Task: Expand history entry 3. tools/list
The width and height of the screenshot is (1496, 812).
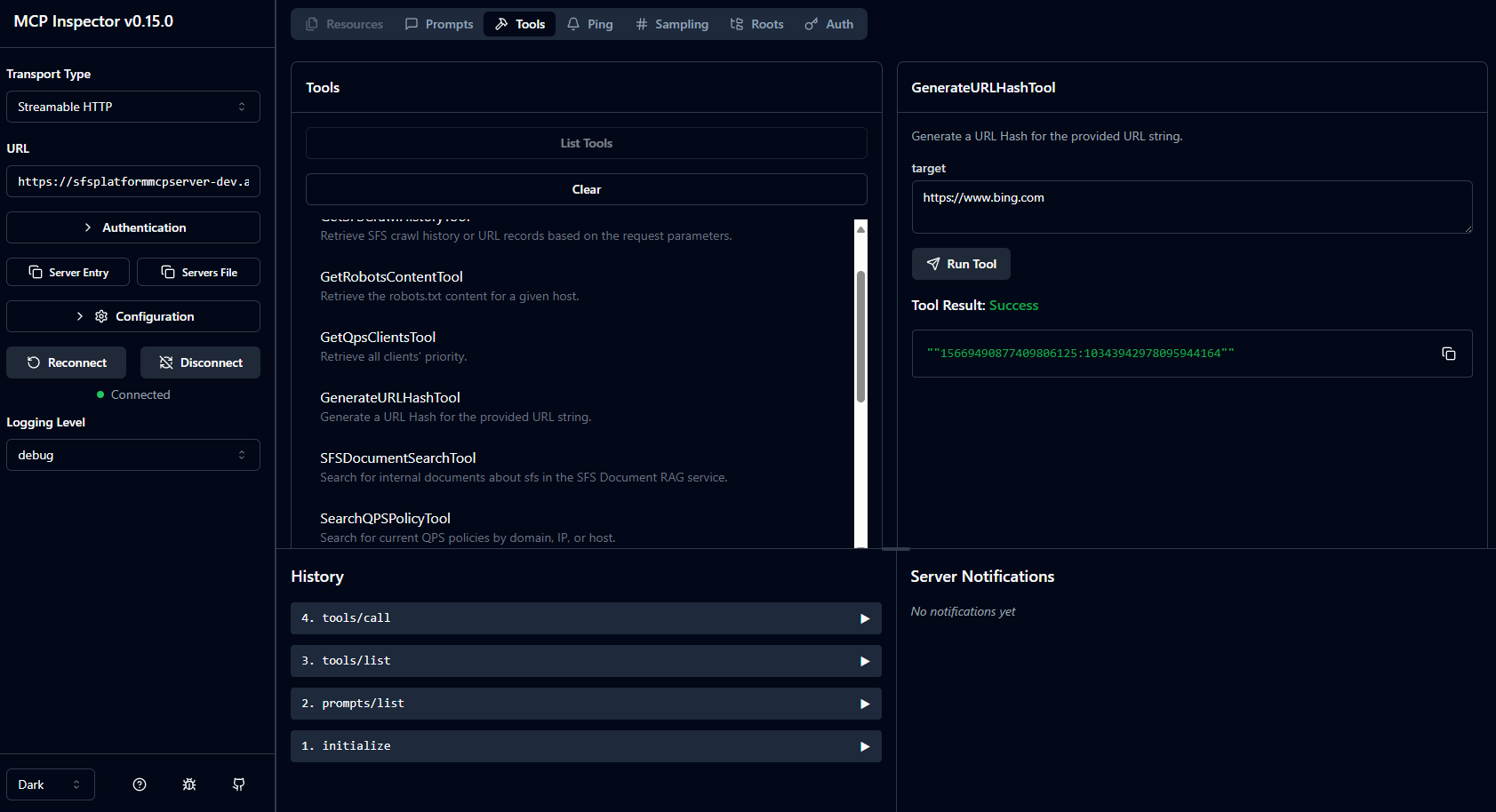Action: click(x=586, y=661)
